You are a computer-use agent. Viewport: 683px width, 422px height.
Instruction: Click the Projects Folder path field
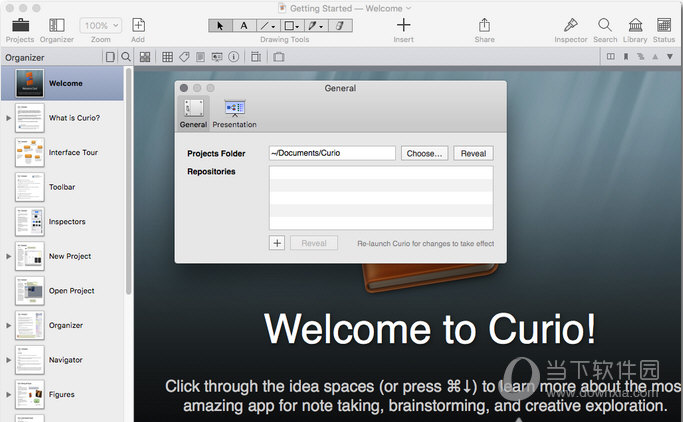332,153
